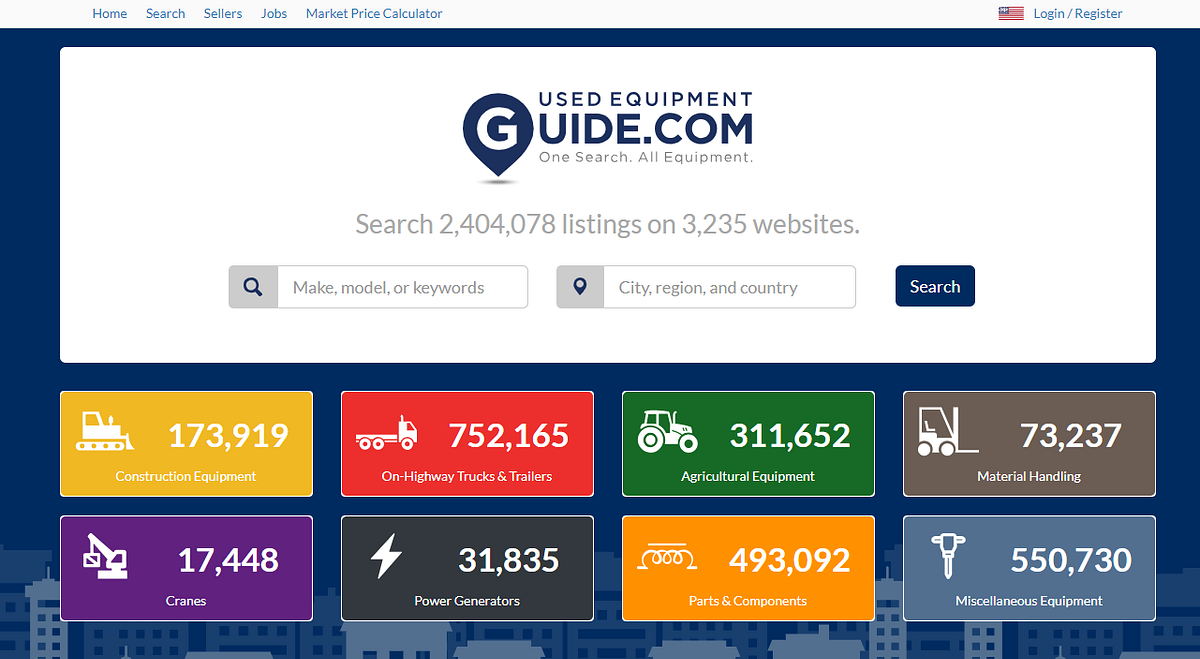Click the jackhammer icon on Miscellaneous Equipment card
This screenshot has width=1200, height=659.
(946, 556)
